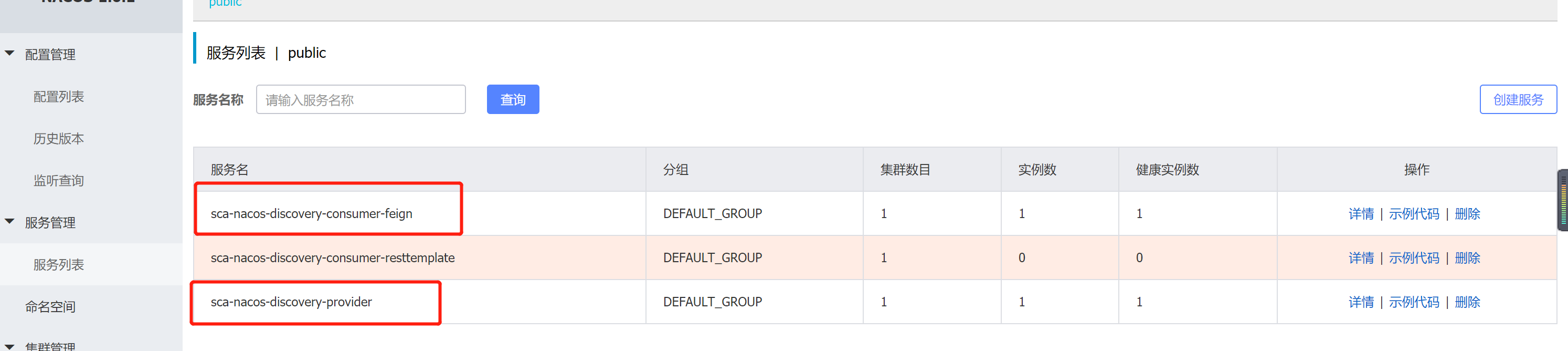Select 服务列表 in the sidebar

pyautogui.click(x=59, y=264)
